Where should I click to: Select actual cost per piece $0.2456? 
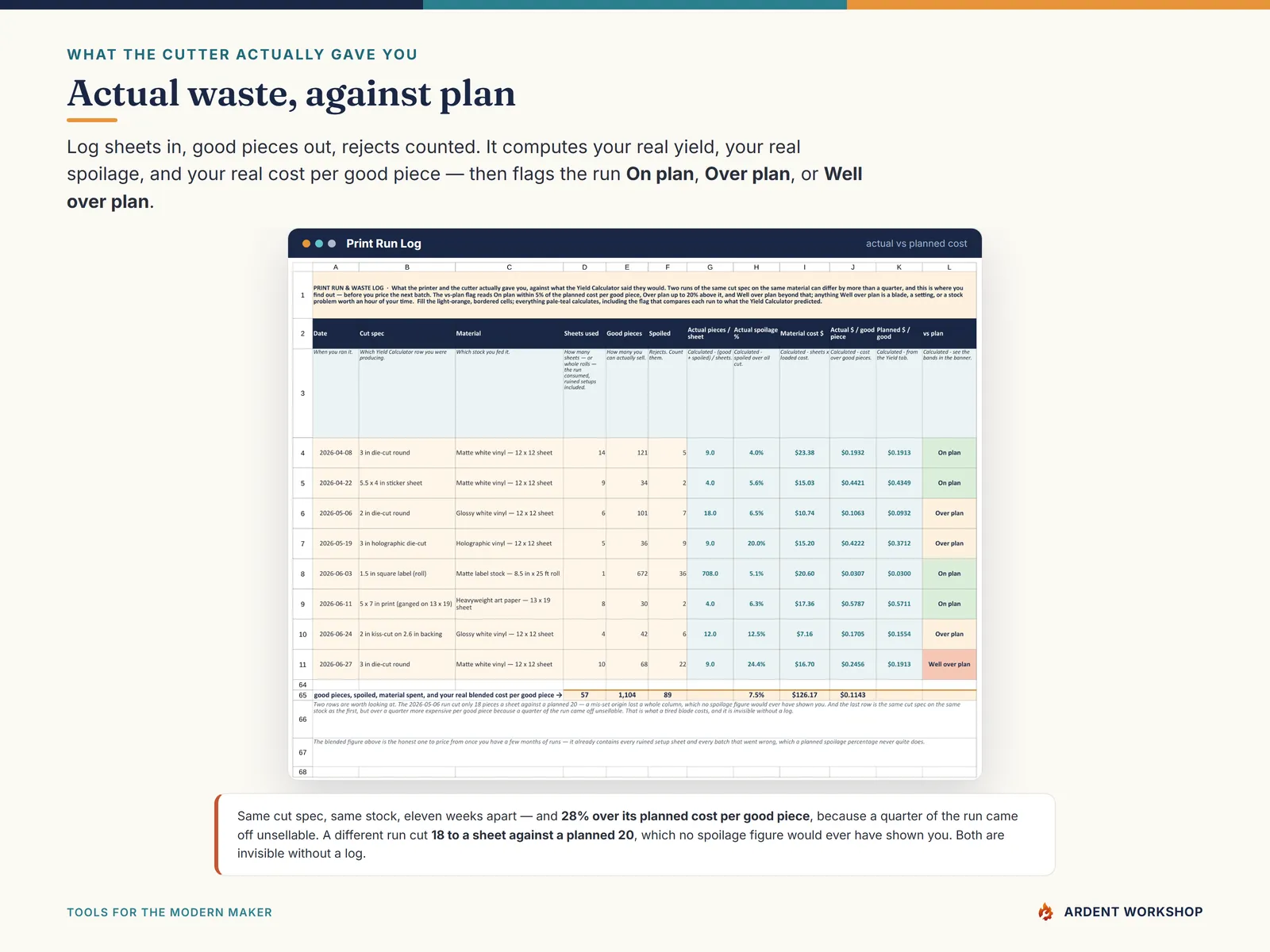point(852,665)
